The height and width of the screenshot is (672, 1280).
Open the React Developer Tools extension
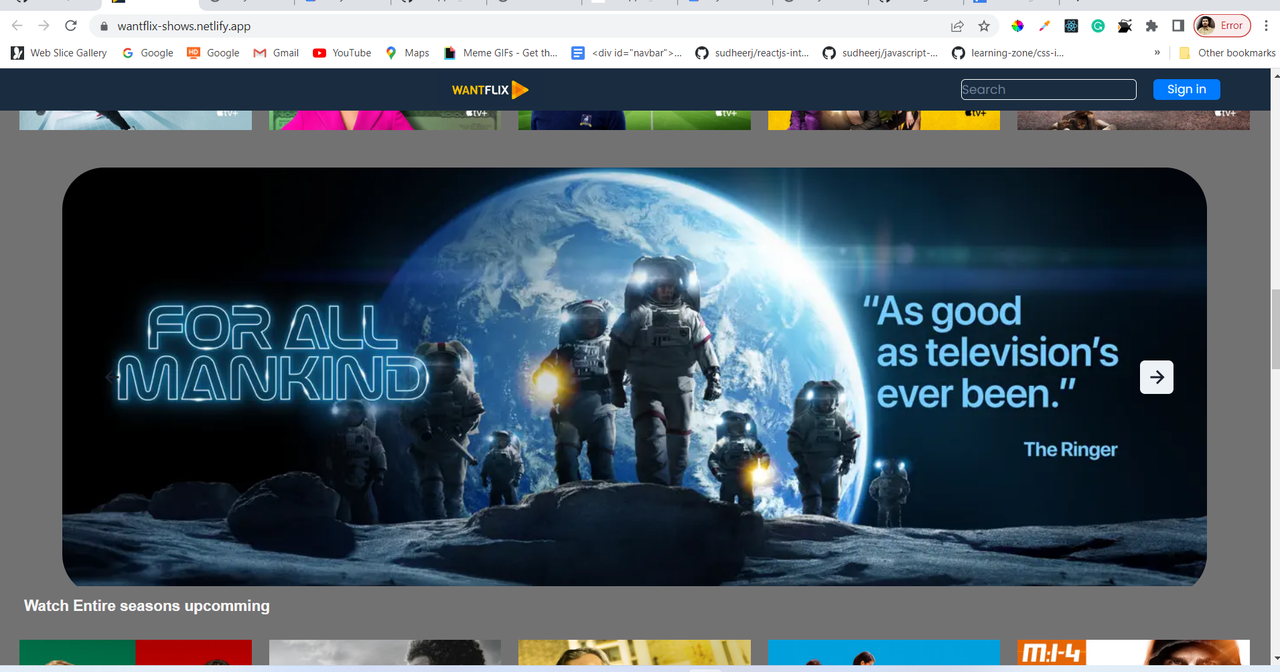1071,26
